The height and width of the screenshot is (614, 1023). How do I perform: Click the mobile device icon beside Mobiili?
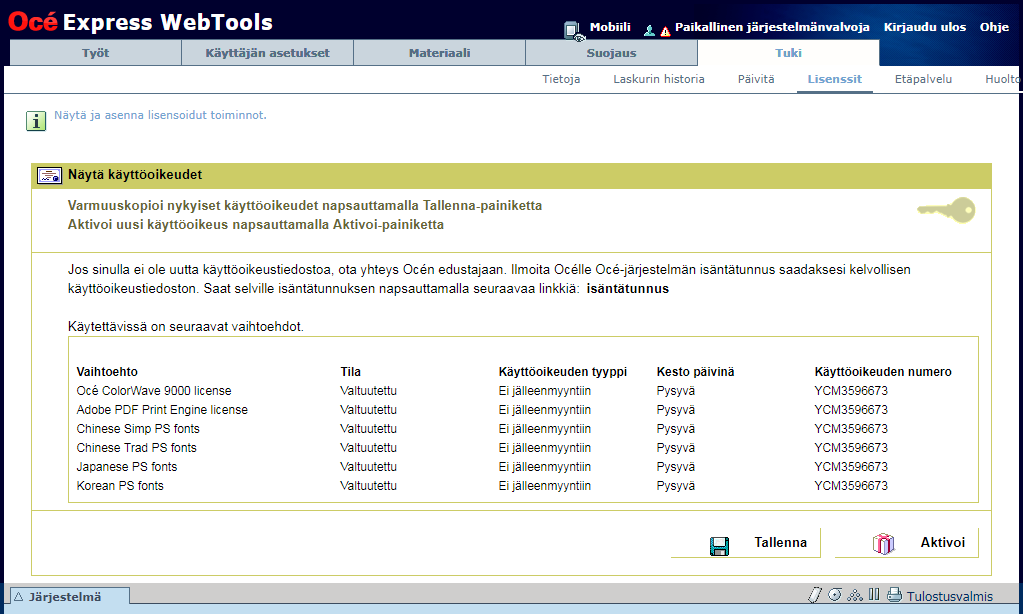click(x=573, y=31)
